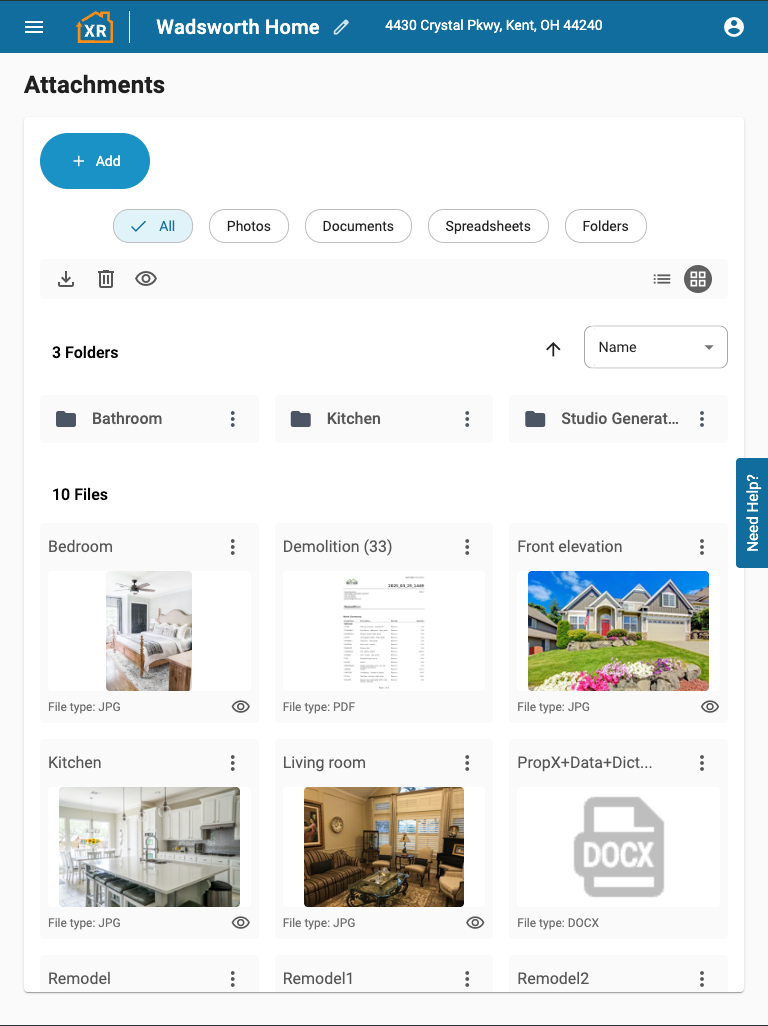Click the Wadsworth Home project title

click(237, 27)
